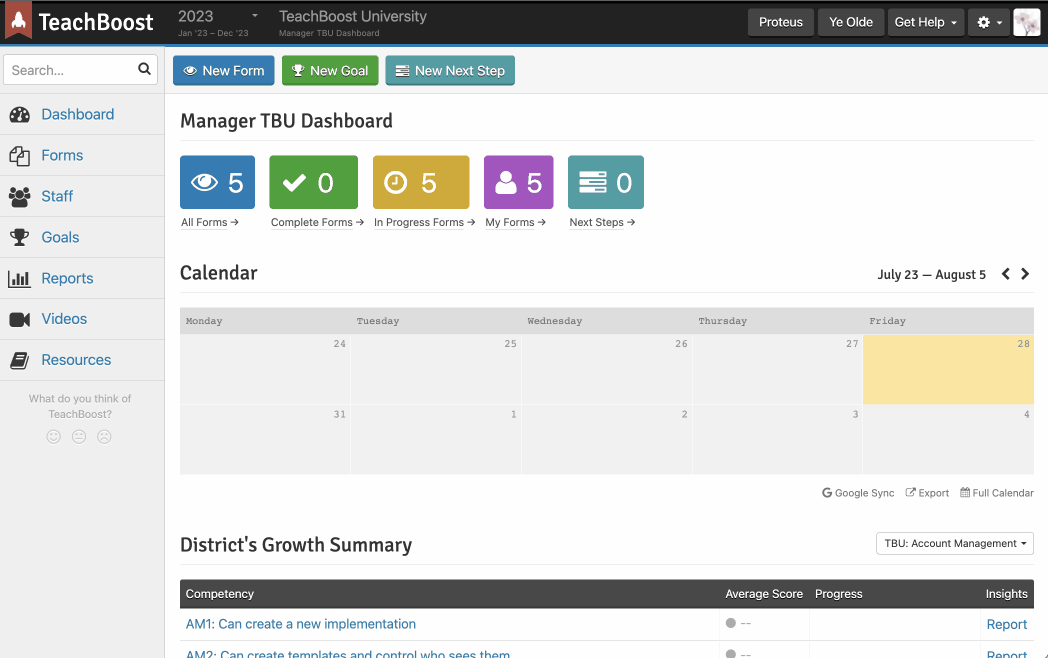Follow the Next Steps link
Screen dimensions: 1048x658
tap(602, 222)
